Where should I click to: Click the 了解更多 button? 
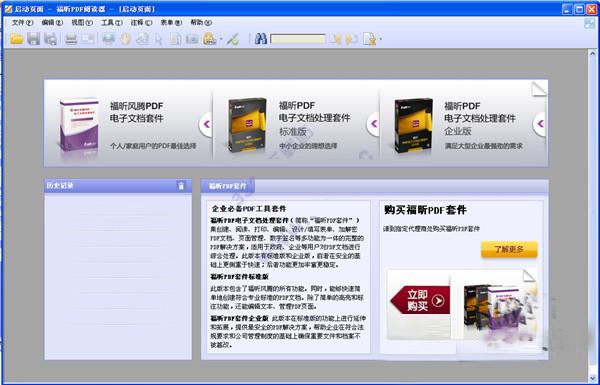(x=509, y=249)
